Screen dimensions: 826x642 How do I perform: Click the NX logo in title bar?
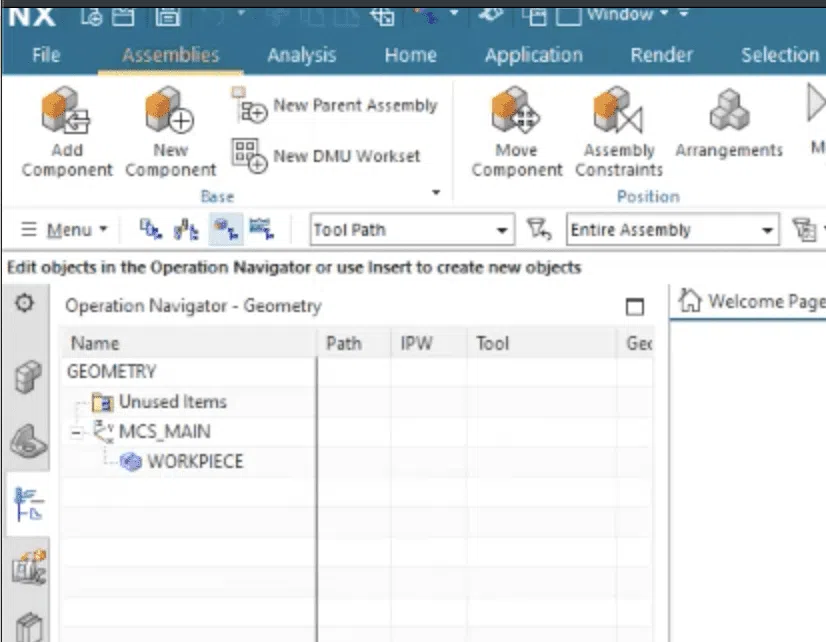[32, 17]
